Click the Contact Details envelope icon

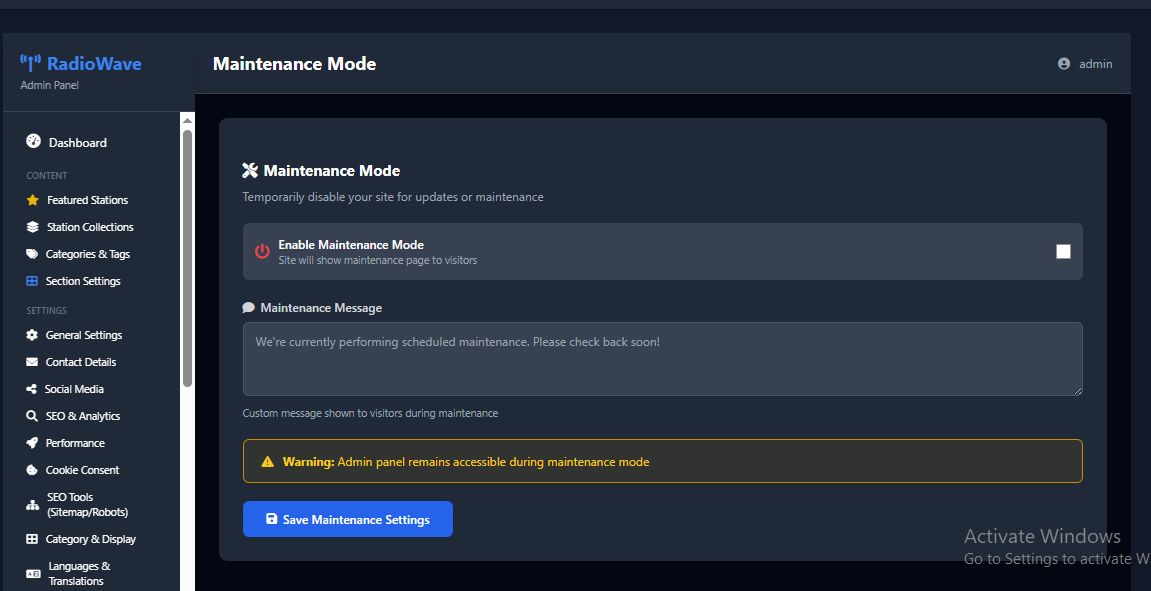[32, 362]
